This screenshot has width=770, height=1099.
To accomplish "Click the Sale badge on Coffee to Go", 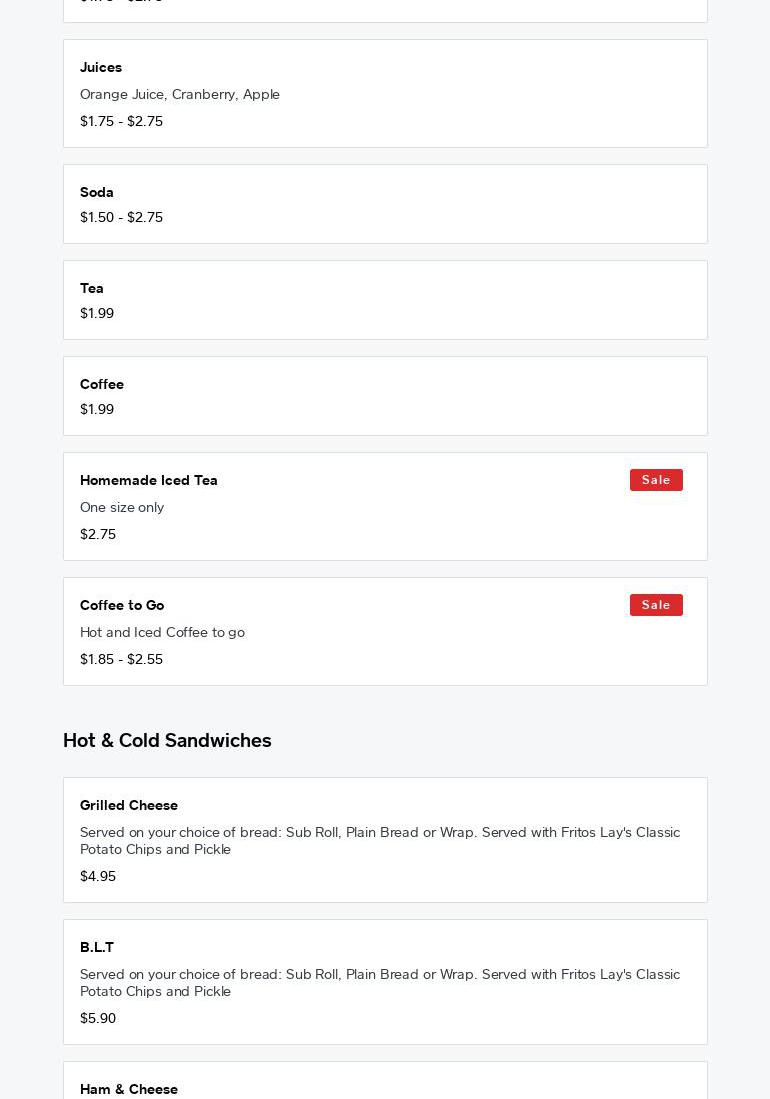I will click(x=656, y=605).
